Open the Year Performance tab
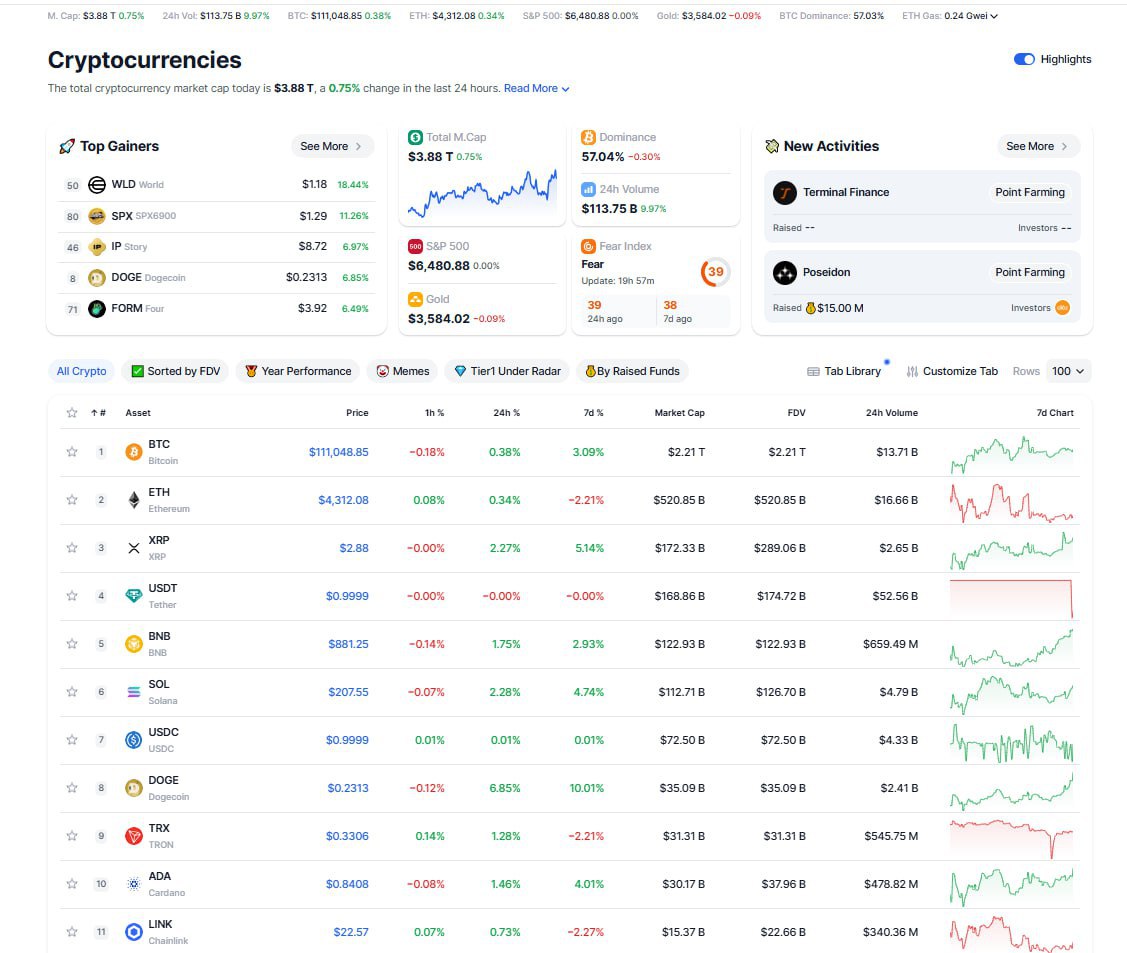This screenshot has width=1127, height=953. point(298,371)
